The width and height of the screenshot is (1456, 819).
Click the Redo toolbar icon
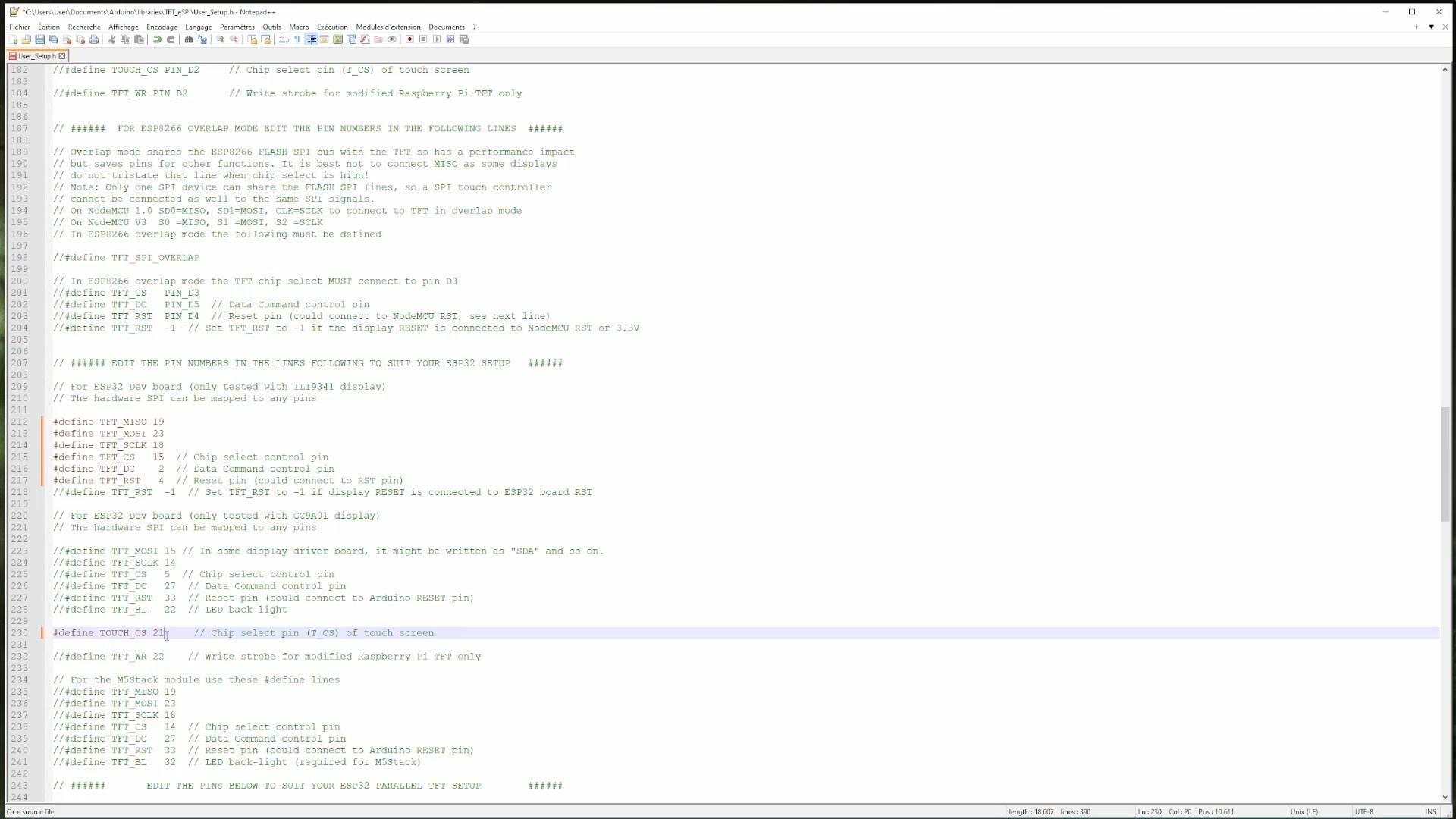tap(171, 39)
